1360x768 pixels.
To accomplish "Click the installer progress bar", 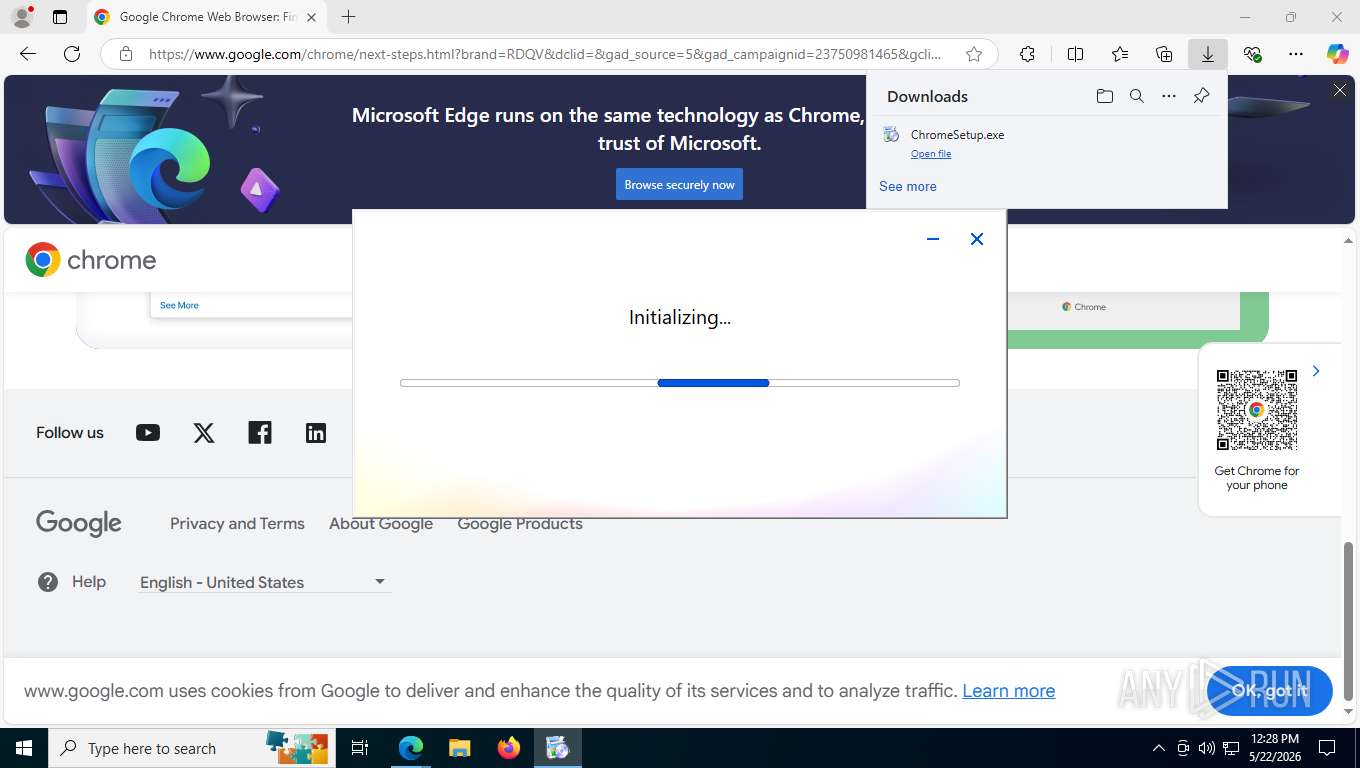I will 680,383.
